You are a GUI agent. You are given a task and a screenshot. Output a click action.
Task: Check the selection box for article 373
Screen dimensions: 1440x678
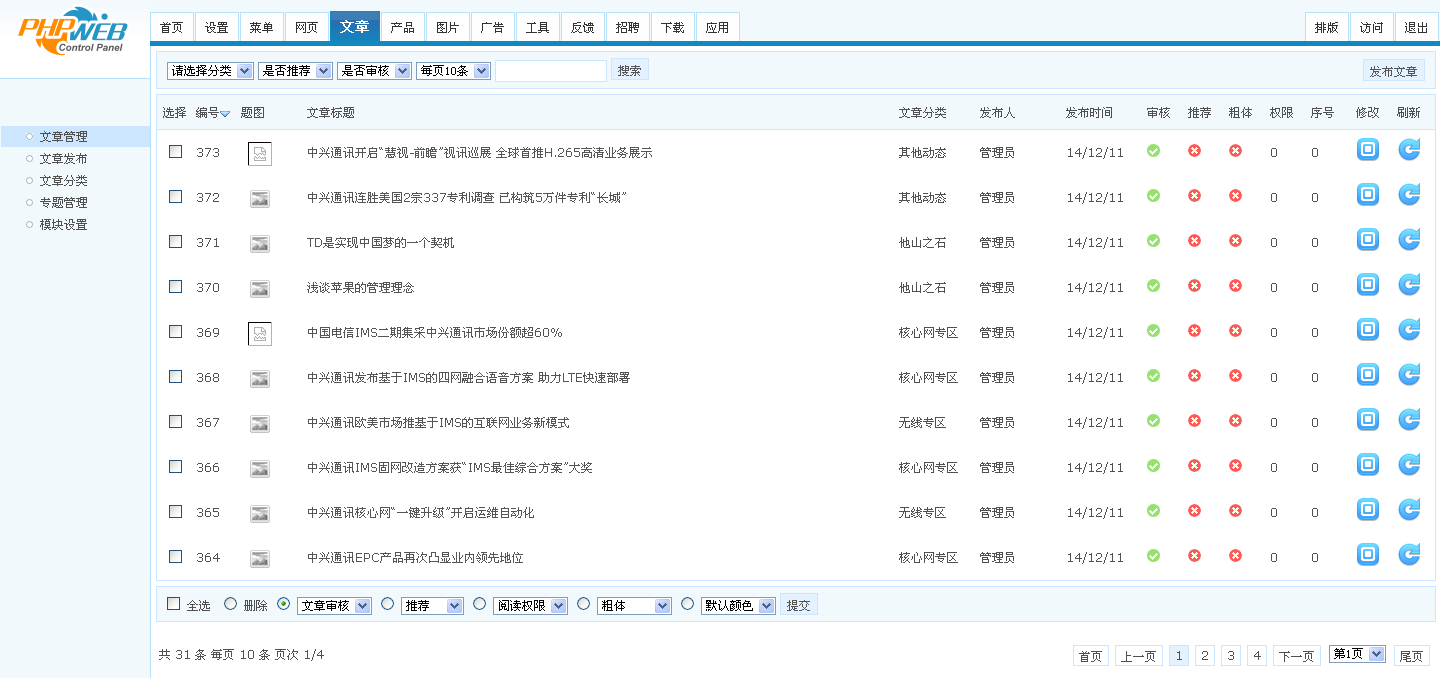click(x=176, y=152)
